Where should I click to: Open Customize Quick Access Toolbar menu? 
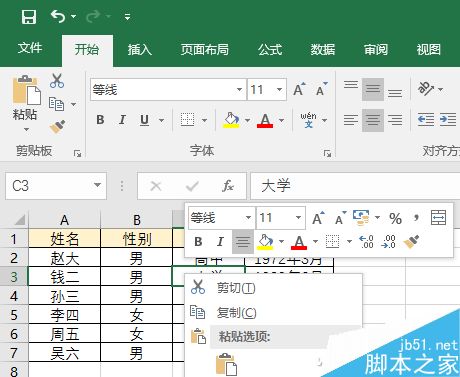coord(127,17)
